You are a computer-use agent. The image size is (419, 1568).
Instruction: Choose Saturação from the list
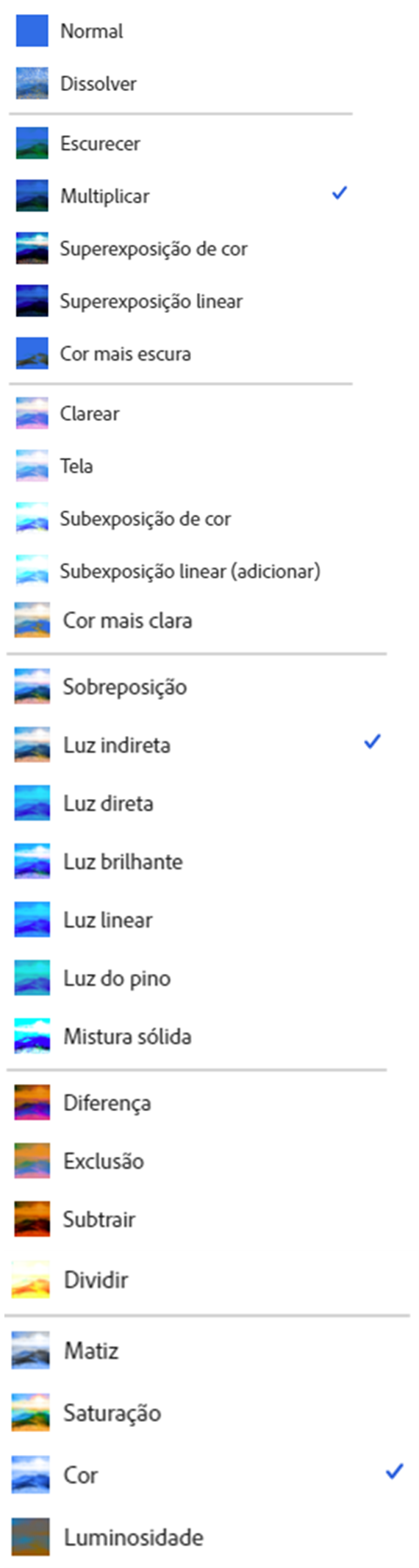[112, 1413]
